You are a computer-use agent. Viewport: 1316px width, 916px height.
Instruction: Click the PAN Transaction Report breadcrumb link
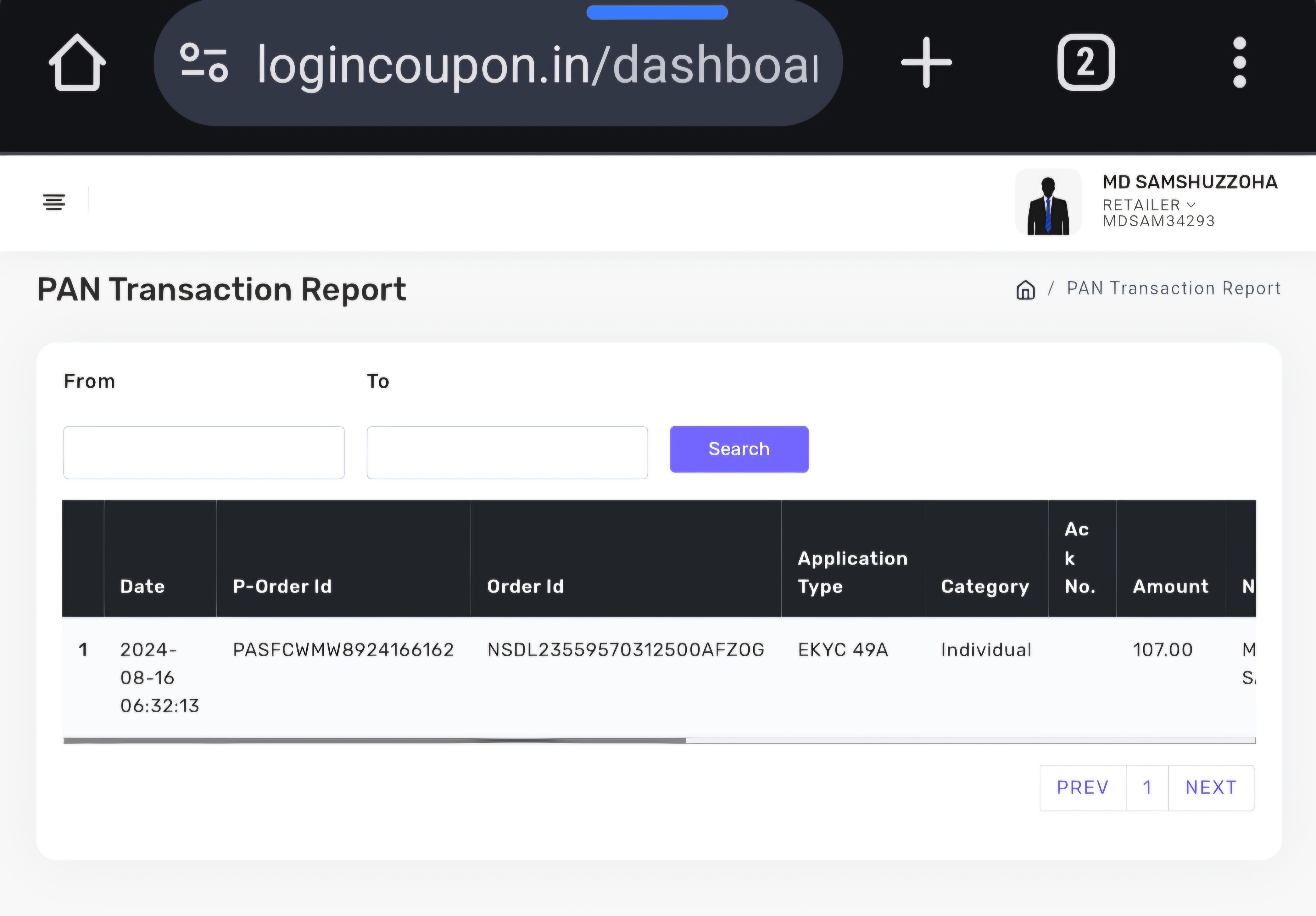coord(1173,288)
